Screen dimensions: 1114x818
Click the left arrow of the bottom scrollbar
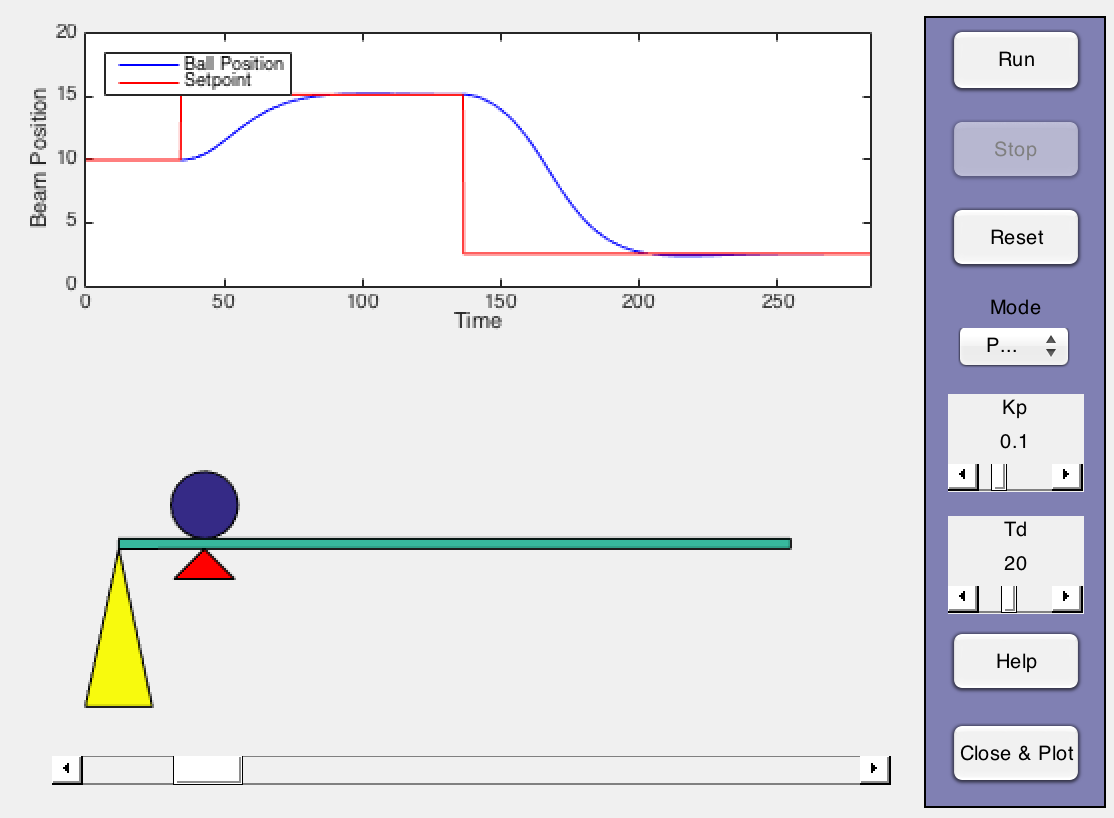(x=66, y=766)
